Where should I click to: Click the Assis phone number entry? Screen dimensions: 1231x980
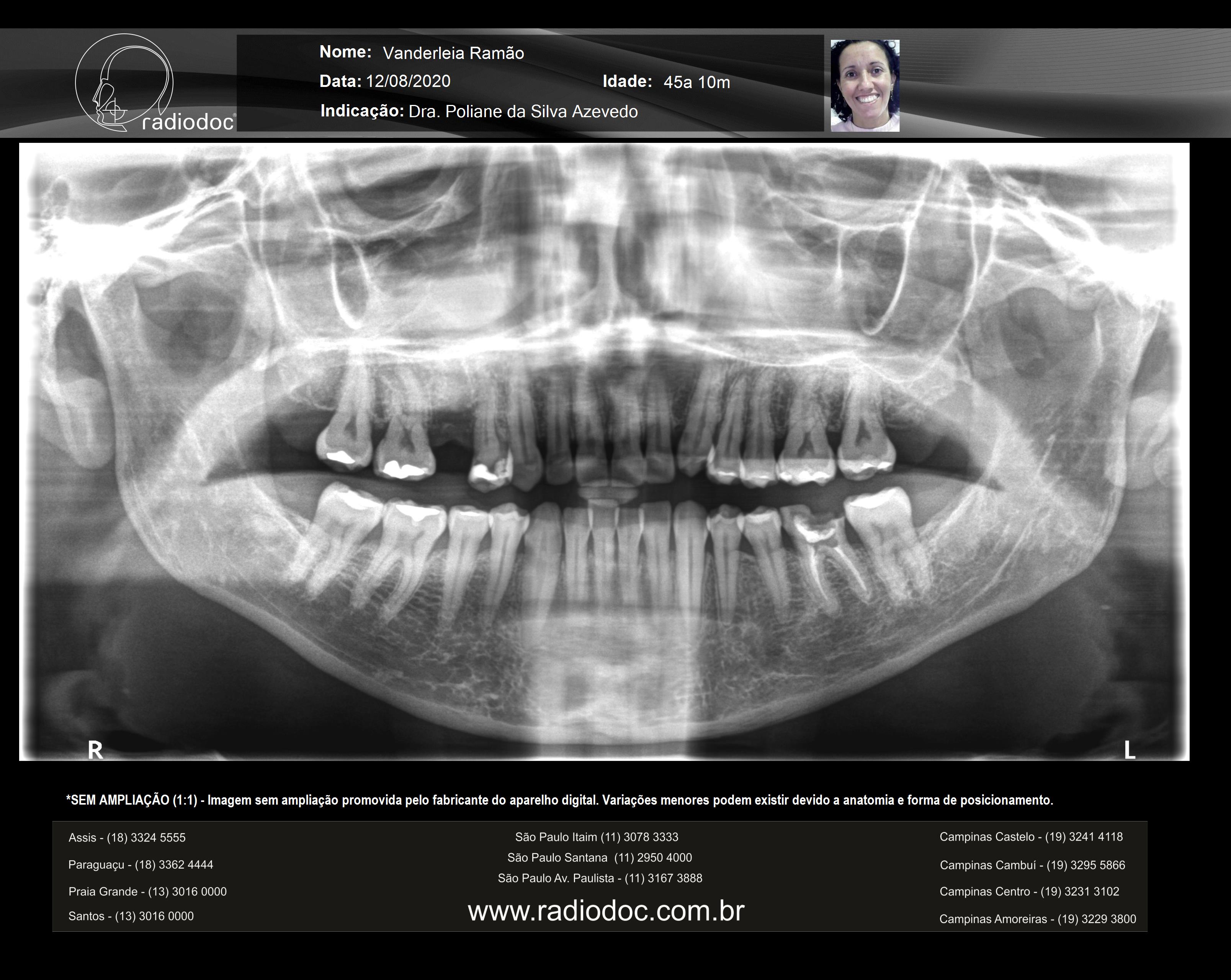coord(127,838)
